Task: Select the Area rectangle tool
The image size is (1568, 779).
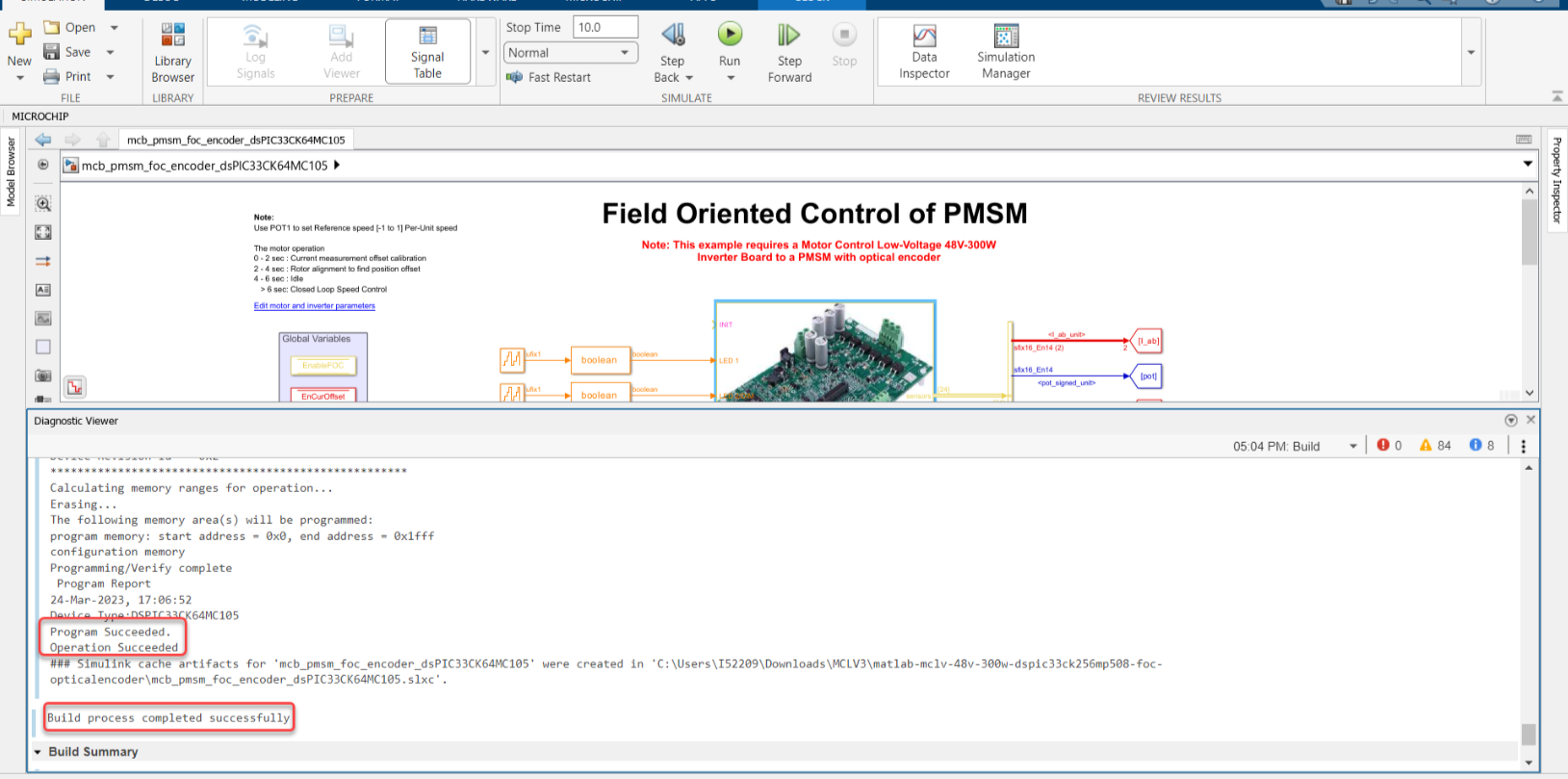Action: coord(43,347)
